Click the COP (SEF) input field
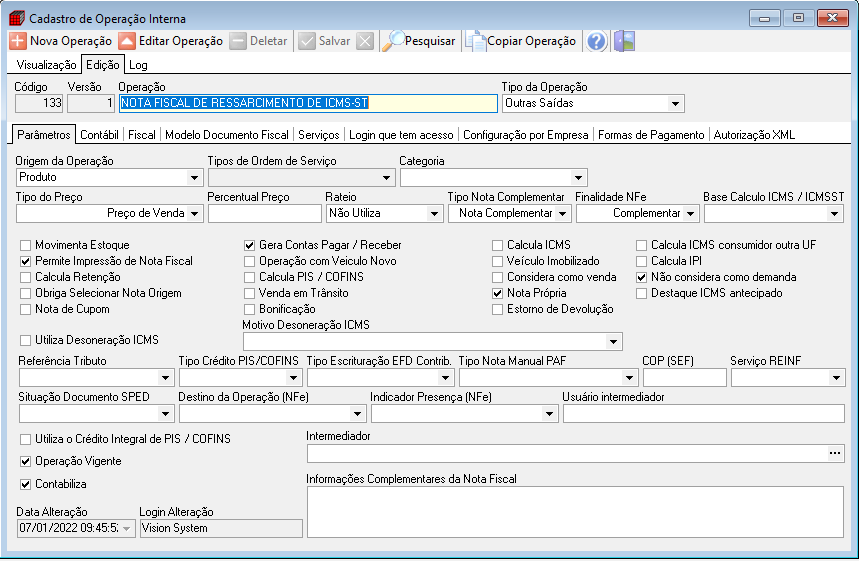Viewport: 859px width, 561px height. tap(685, 377)
